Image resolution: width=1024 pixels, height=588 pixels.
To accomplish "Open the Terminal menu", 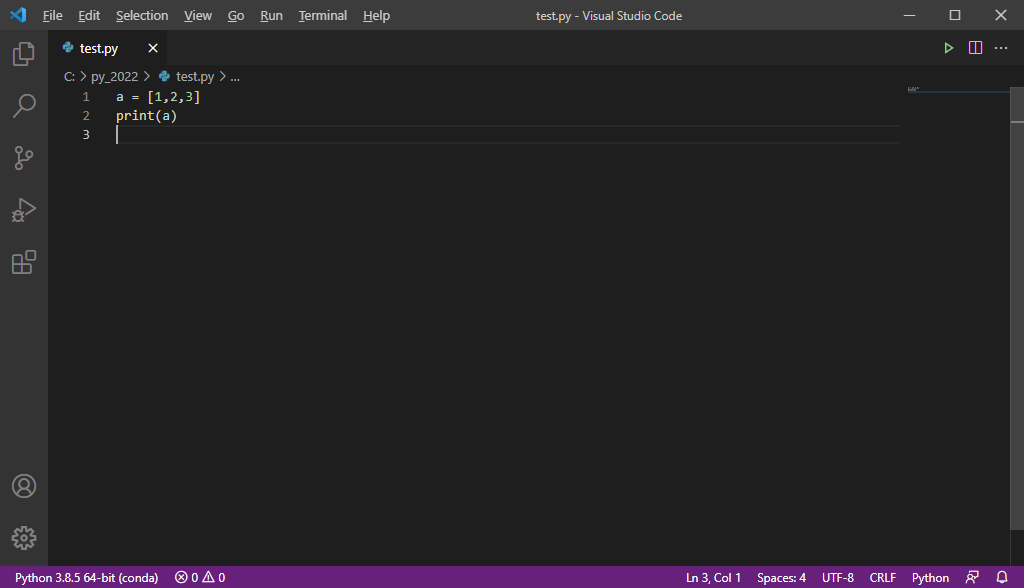I will [x=322, y=15].
